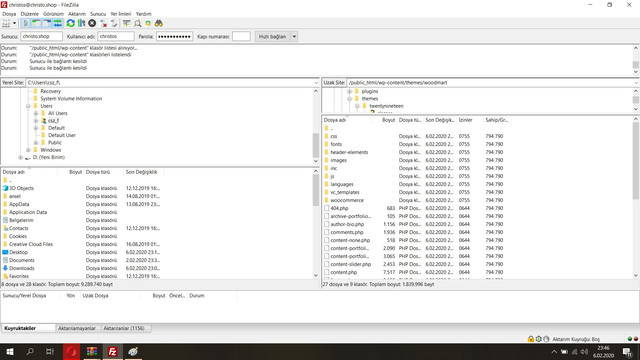Click the taskbar search icon
The image size is (640, 360).
pos(30,351)
